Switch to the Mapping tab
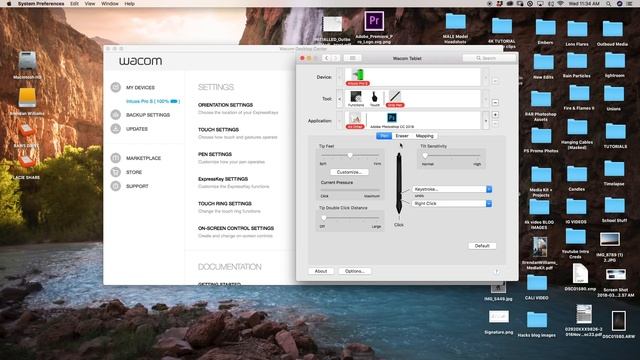The image size is (640, 360). pos(424,136)
